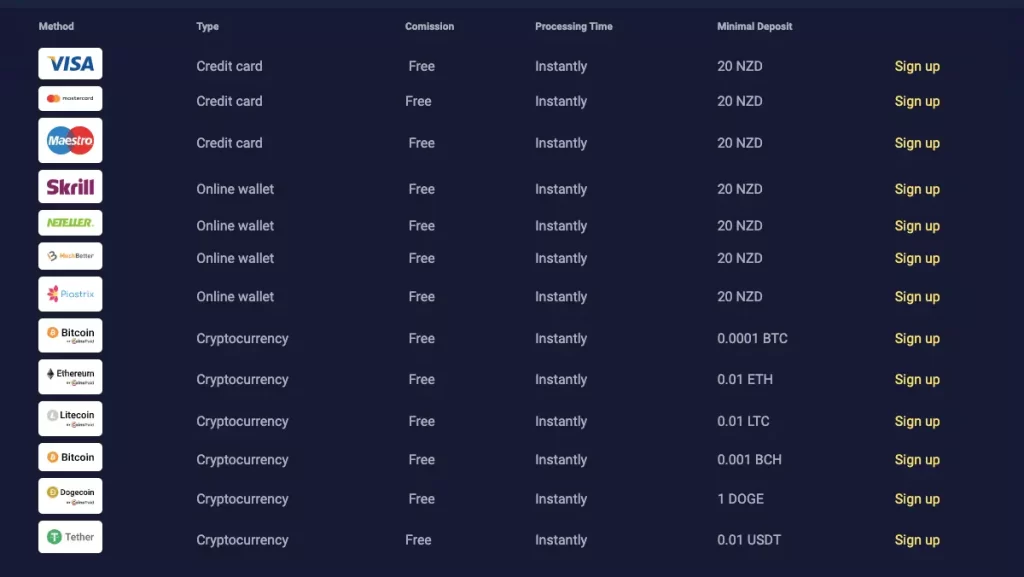Click the Processing Time column header
The width and height of the screenshot is (1024, 577).
point(573,26)
